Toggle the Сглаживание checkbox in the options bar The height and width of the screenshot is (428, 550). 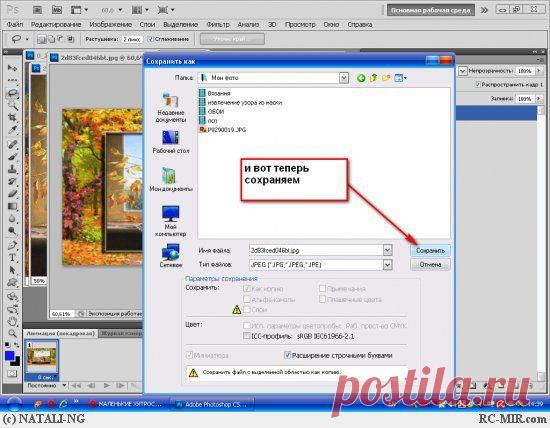pos(151,39)
